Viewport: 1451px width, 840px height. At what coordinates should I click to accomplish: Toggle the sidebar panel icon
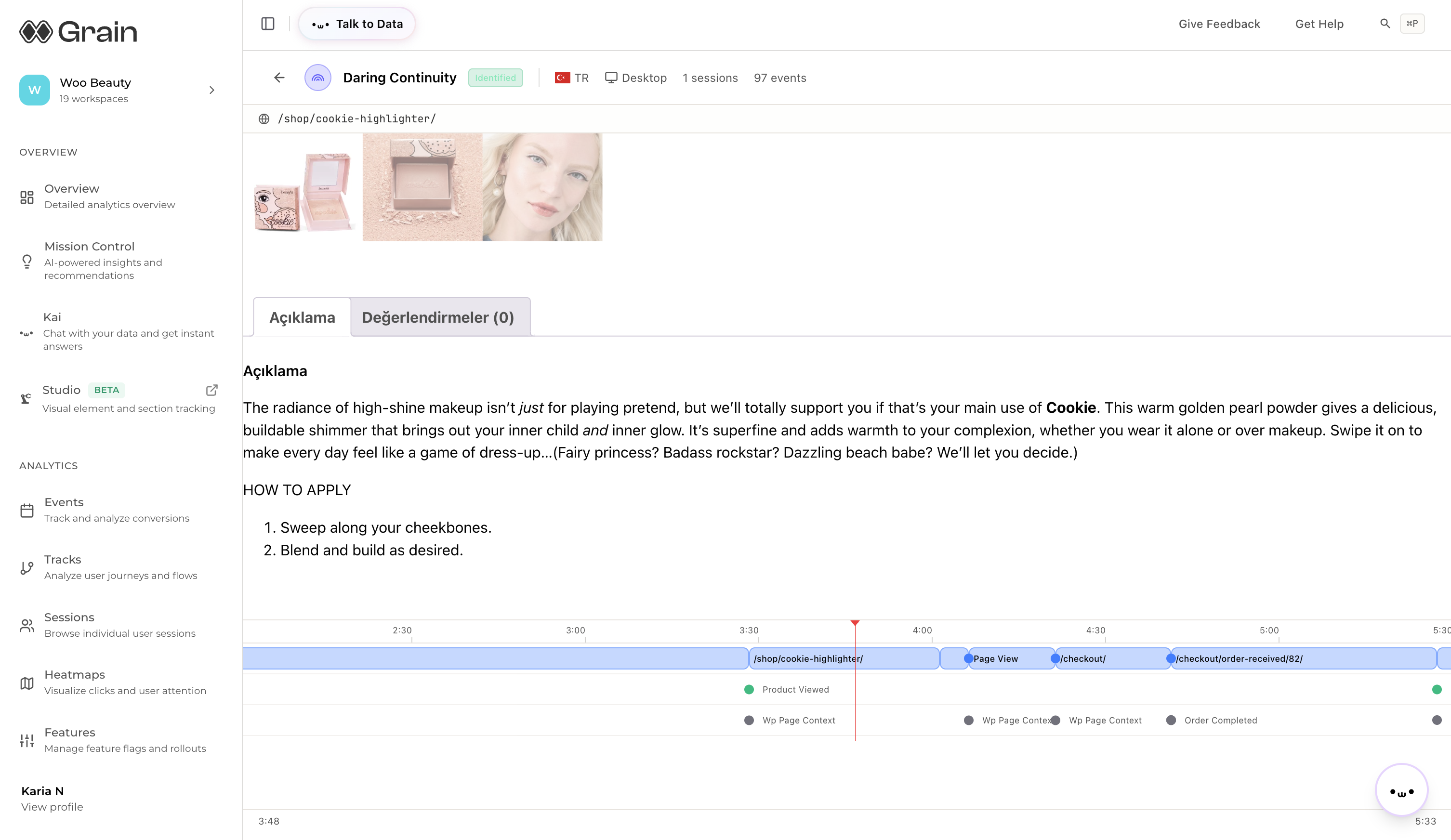(x=268, y=24)
